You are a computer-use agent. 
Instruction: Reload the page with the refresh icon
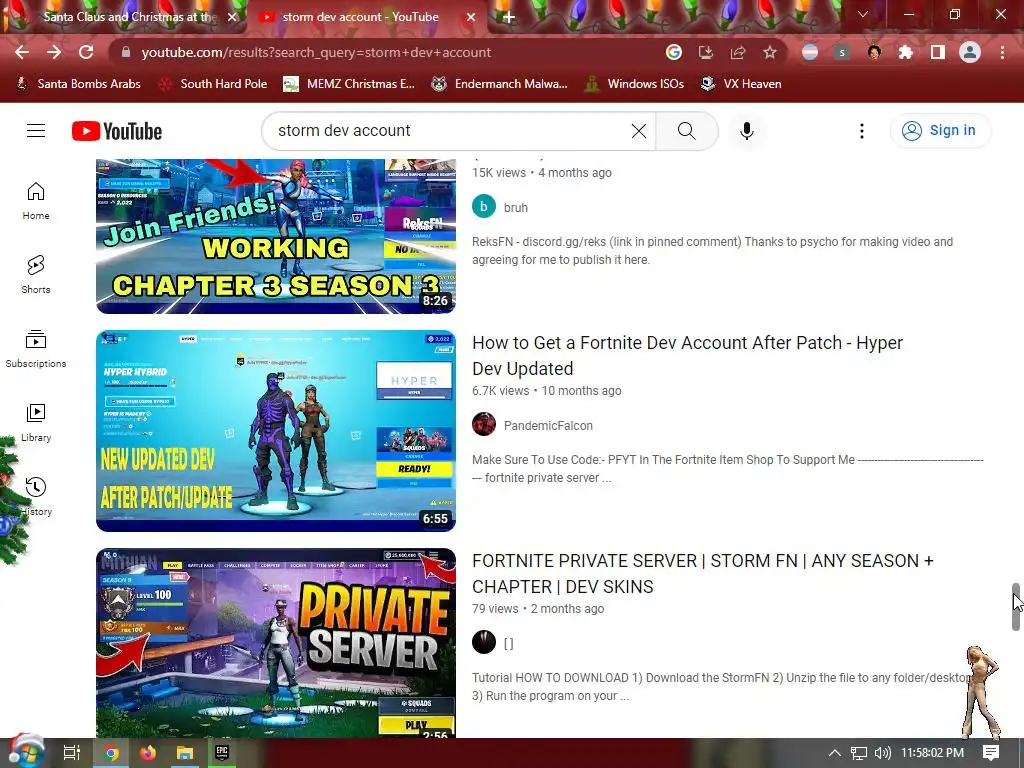[86, 52]
